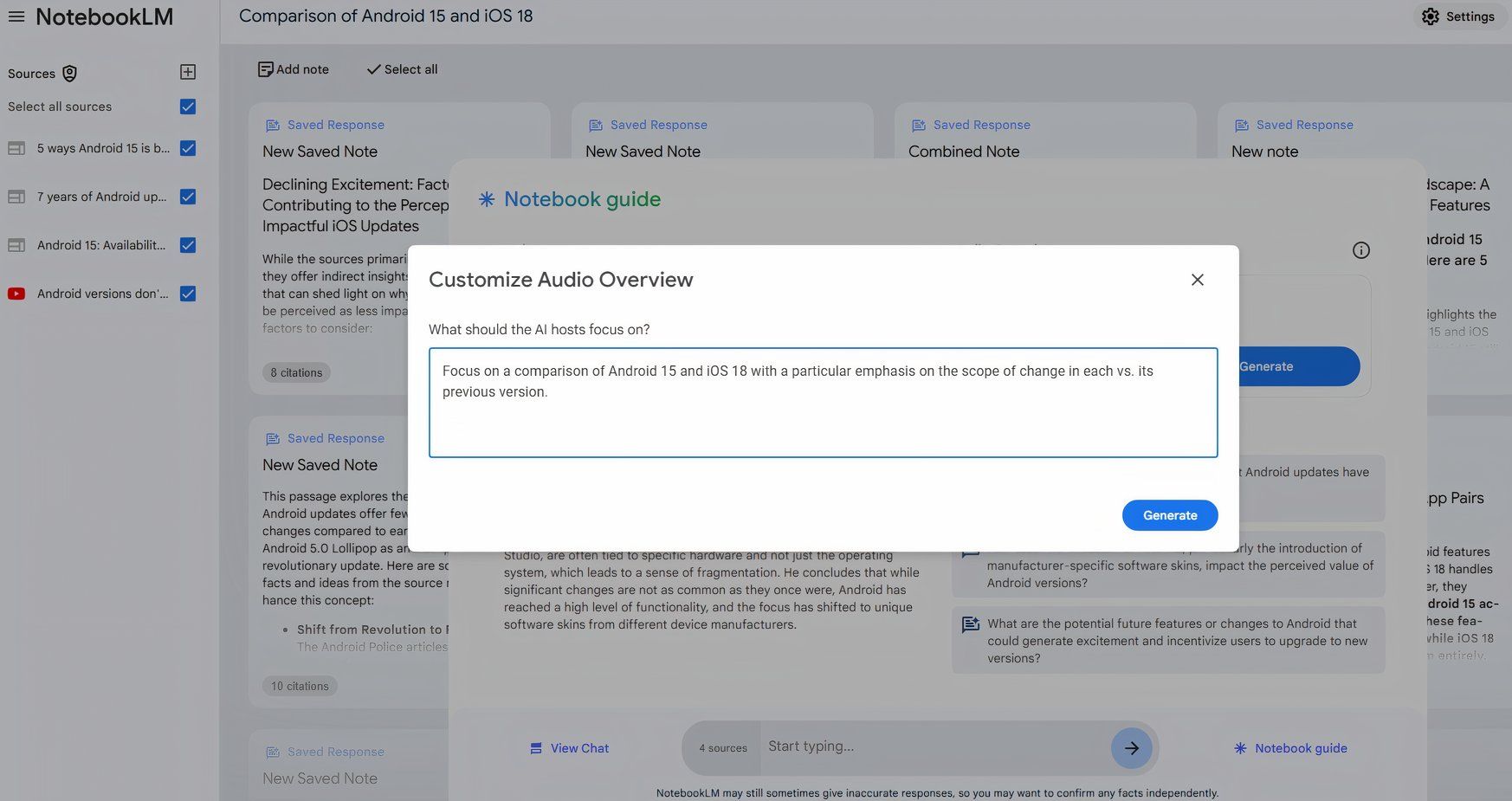Click the info icon in Notebook guide panel
Viewport: 1512px width, 801px height.
[1361, 250]
